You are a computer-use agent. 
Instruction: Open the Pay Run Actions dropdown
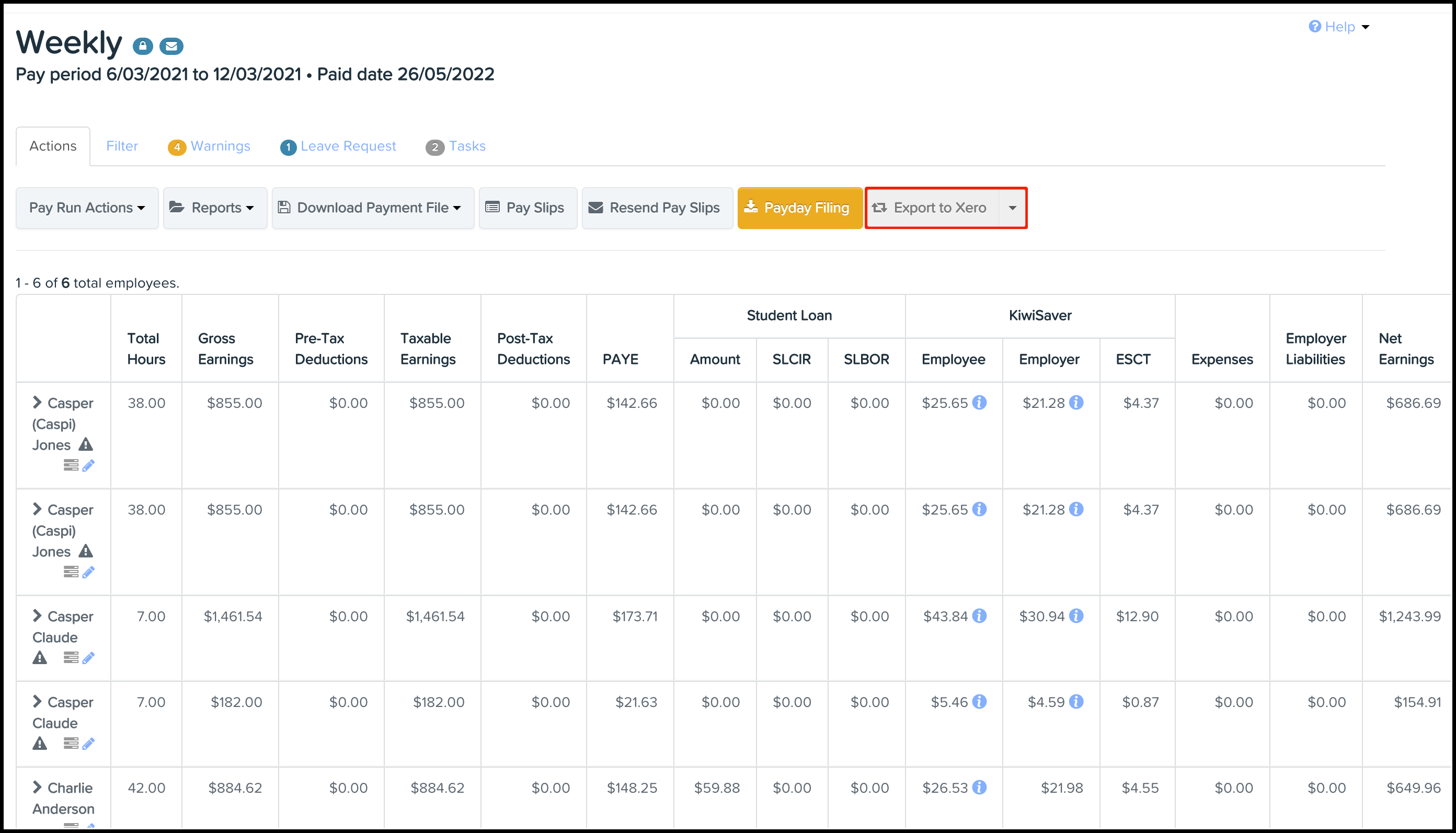(87, 208)
